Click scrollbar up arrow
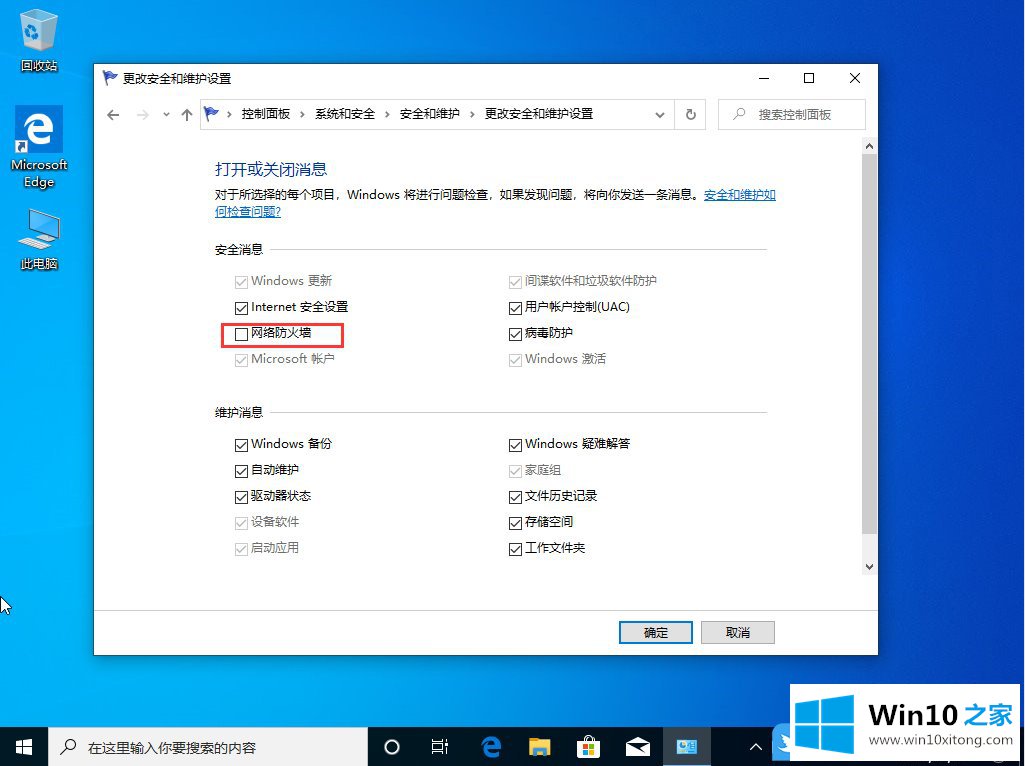 (x=869, y=146)
